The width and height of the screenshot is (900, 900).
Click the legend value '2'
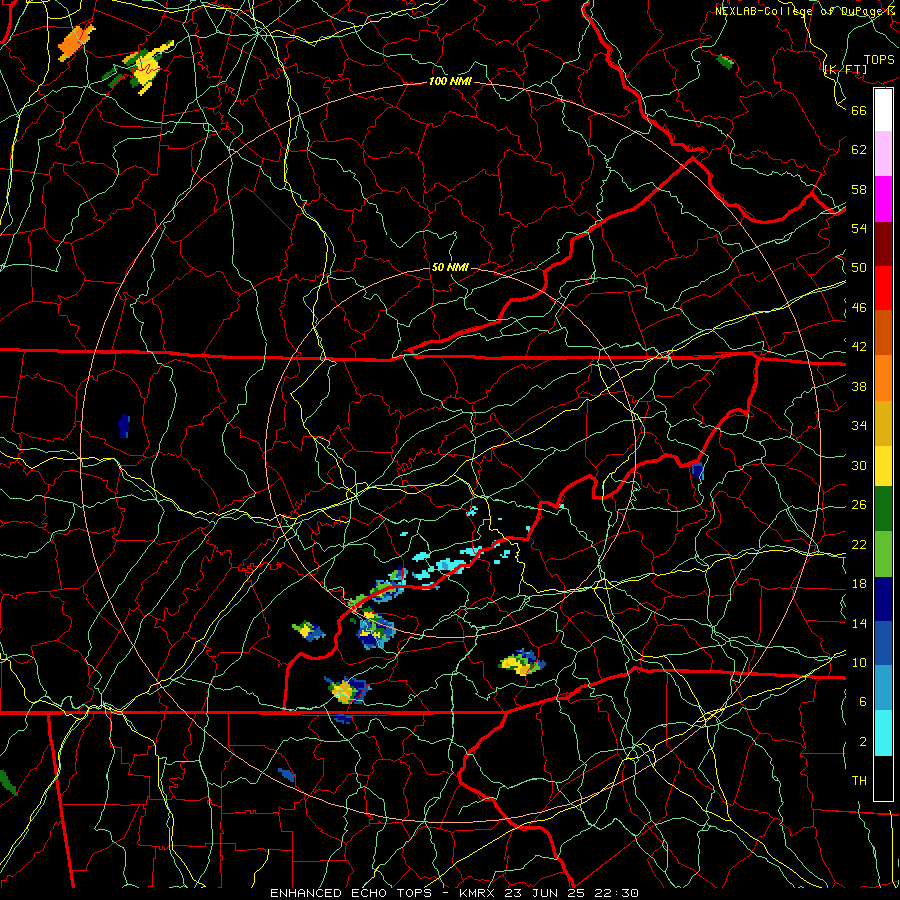[863, 742]
